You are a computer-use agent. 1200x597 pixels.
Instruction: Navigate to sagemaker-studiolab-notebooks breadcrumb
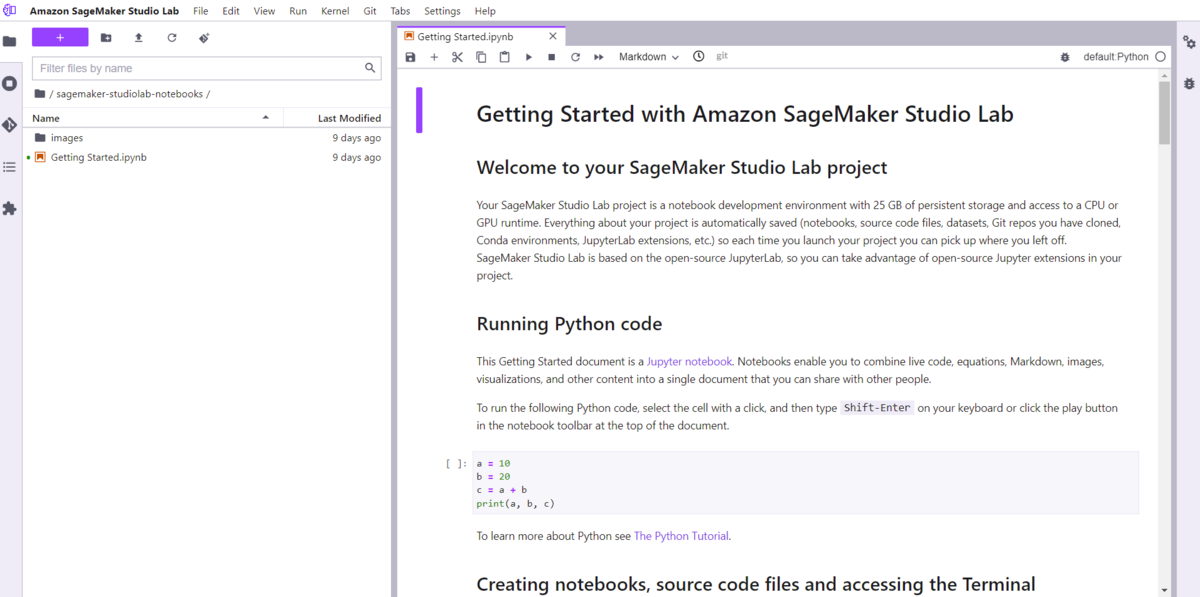point(129,94)
